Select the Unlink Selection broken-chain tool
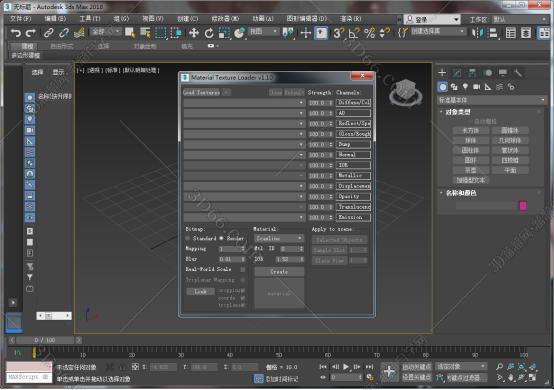 64,33
